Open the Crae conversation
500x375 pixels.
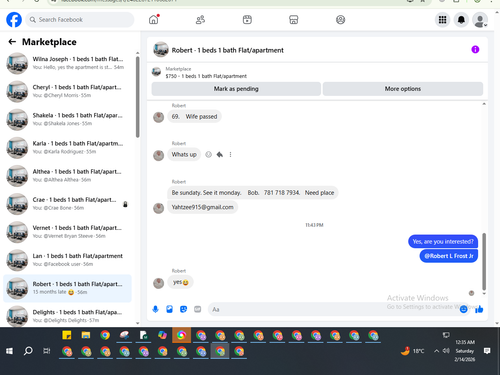(67, 204)
